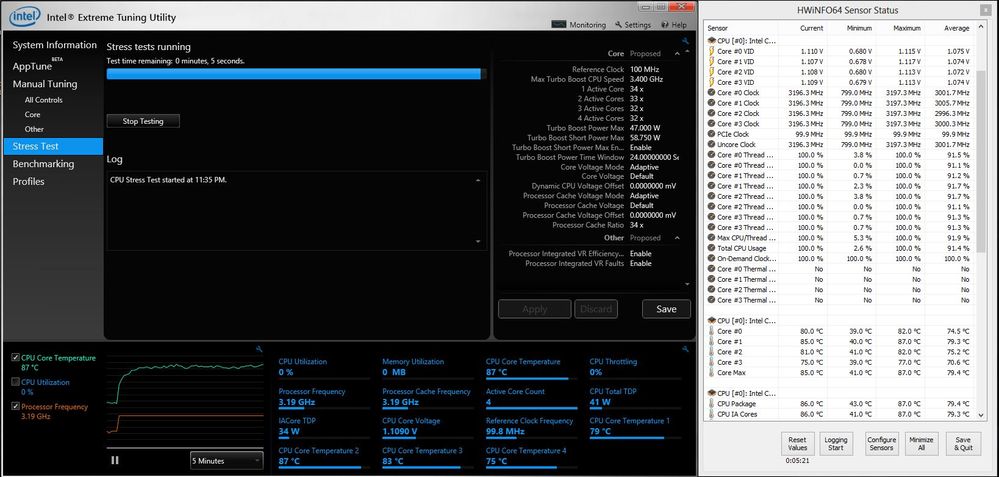This screenshot has width=999, height=477.
Task: Click down arrow in tuning settings panel
Action: 687,284
